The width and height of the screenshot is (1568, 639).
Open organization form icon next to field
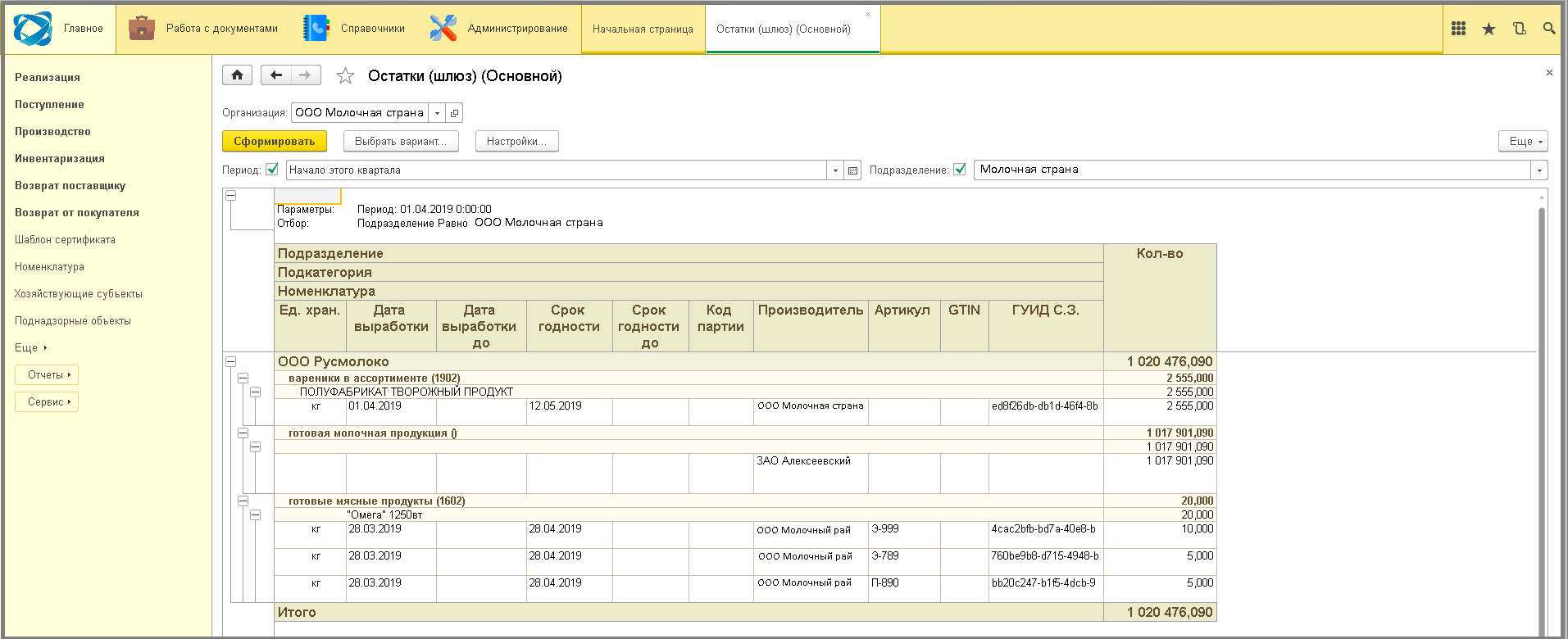click(455, 113)
